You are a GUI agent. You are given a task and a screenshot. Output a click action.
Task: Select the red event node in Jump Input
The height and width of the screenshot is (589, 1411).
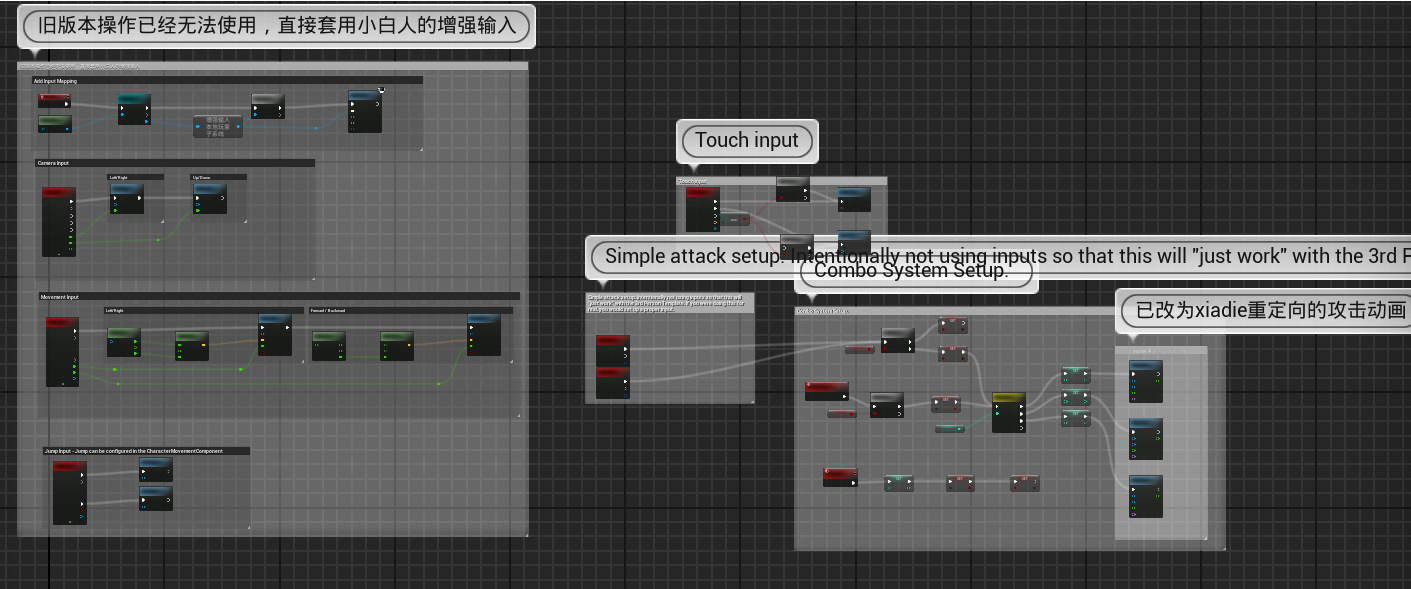69,467
